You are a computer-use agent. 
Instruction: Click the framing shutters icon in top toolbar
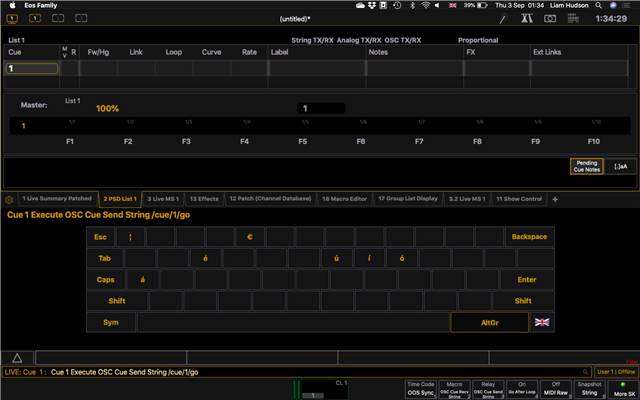(x=527, y=18)
